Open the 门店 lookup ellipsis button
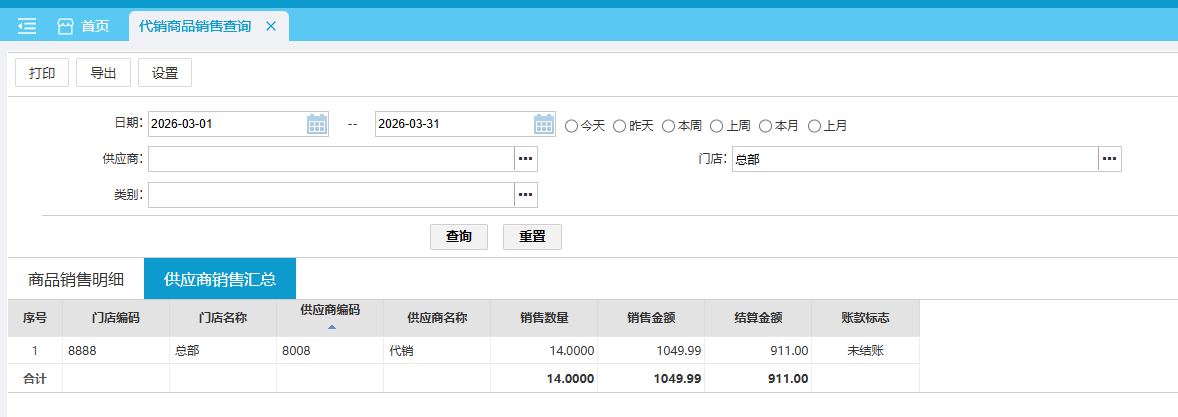The image size is (1178, 417). coord(1109,159)
